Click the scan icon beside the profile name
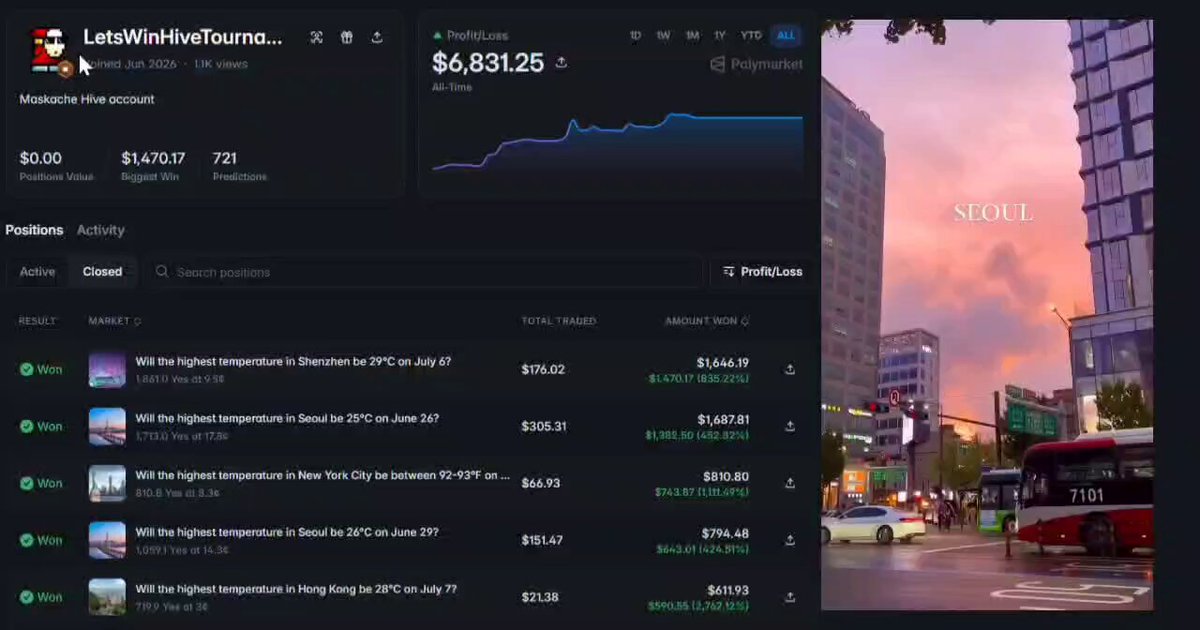The width and height of the screenshot is (1200, 630). [317, 37]
